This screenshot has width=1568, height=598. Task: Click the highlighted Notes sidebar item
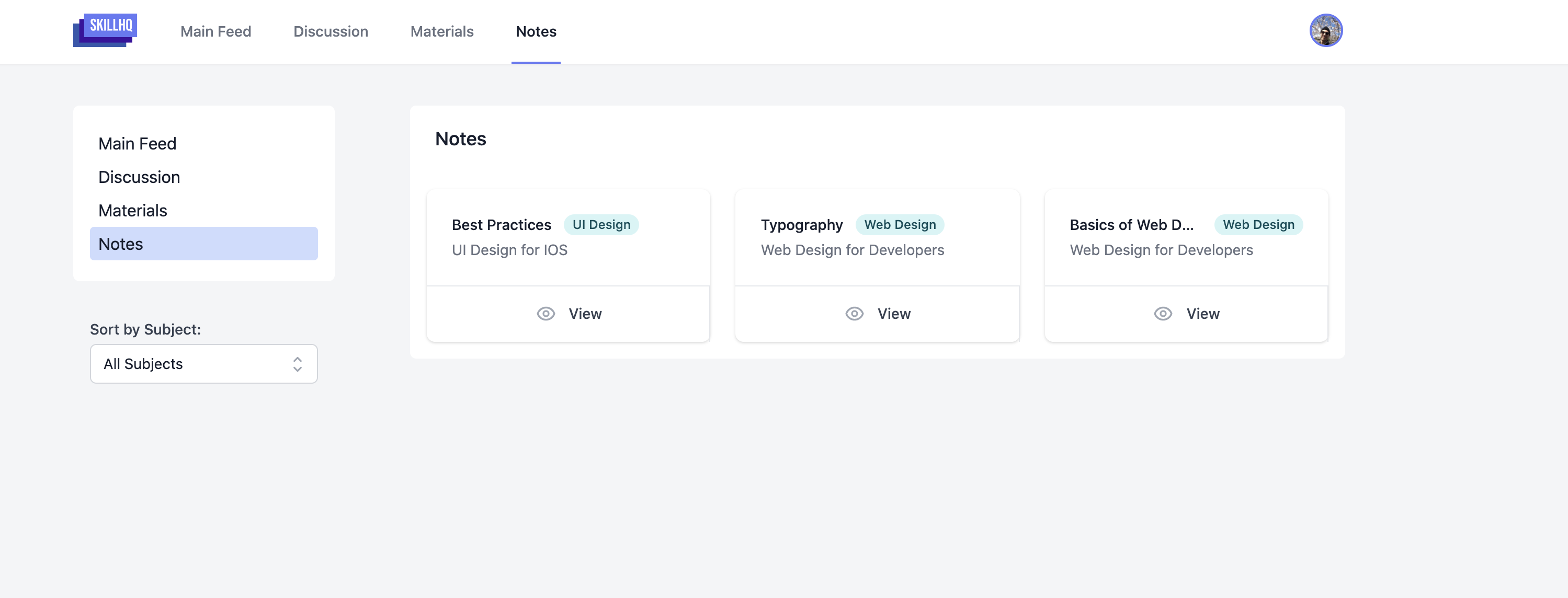pyautogui.click(x=203, y=244)
